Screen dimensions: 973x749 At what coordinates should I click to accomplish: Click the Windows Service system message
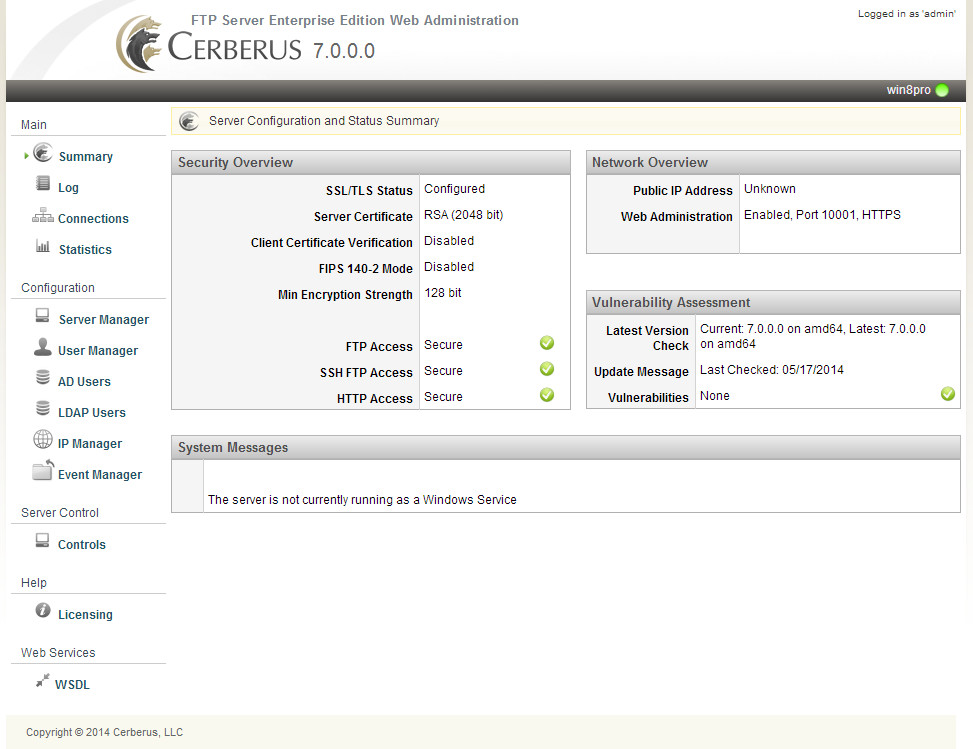pos(362,500)
